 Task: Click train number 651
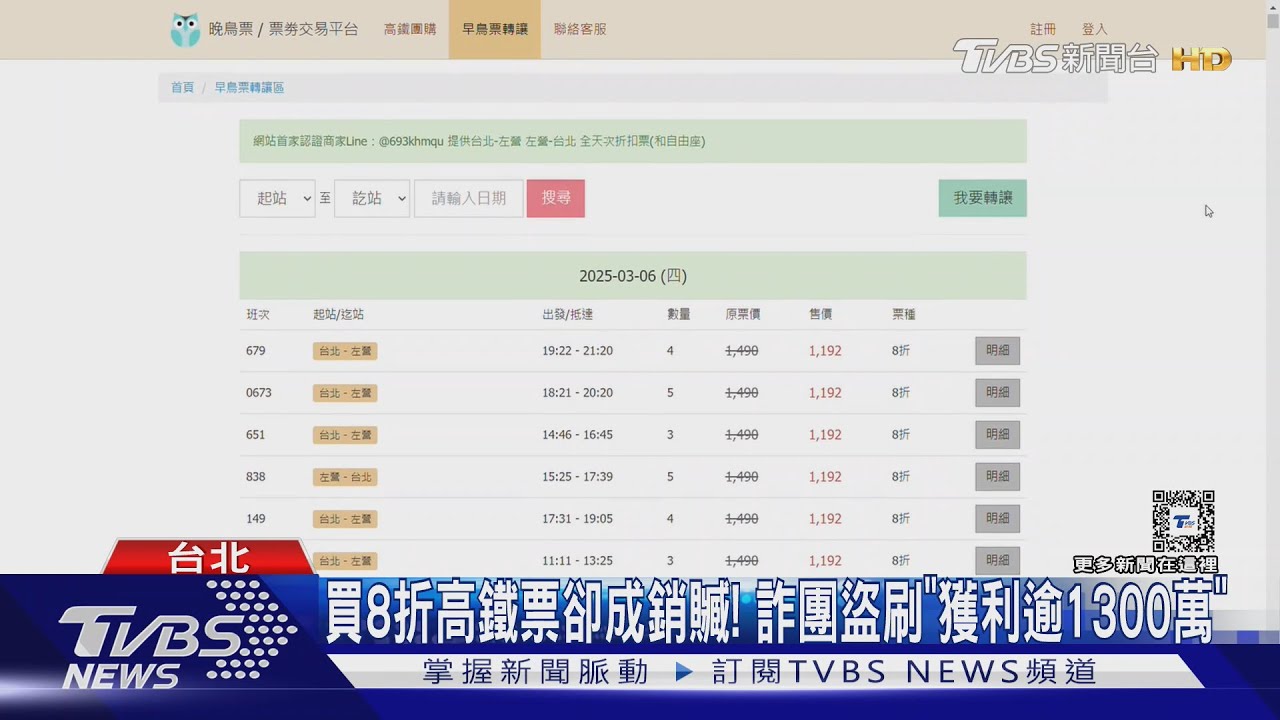pos(256,435)
